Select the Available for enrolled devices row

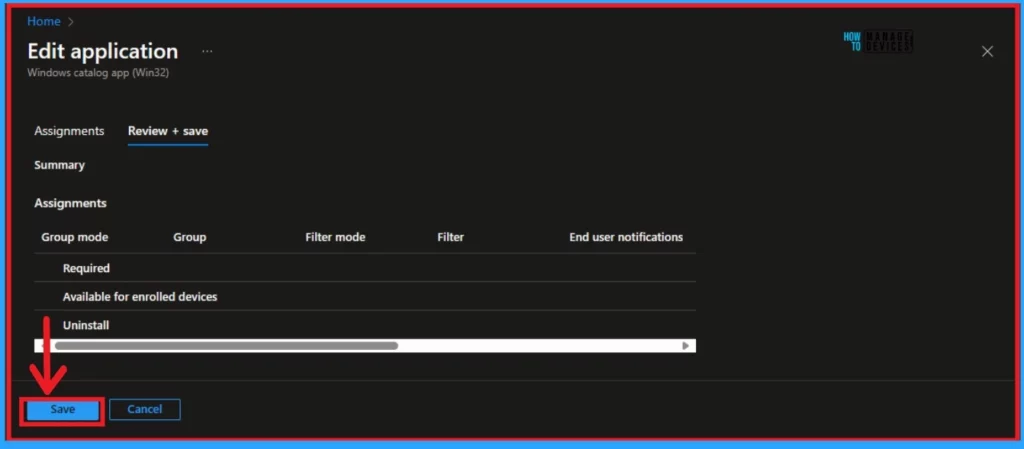(x=365, y=297)
